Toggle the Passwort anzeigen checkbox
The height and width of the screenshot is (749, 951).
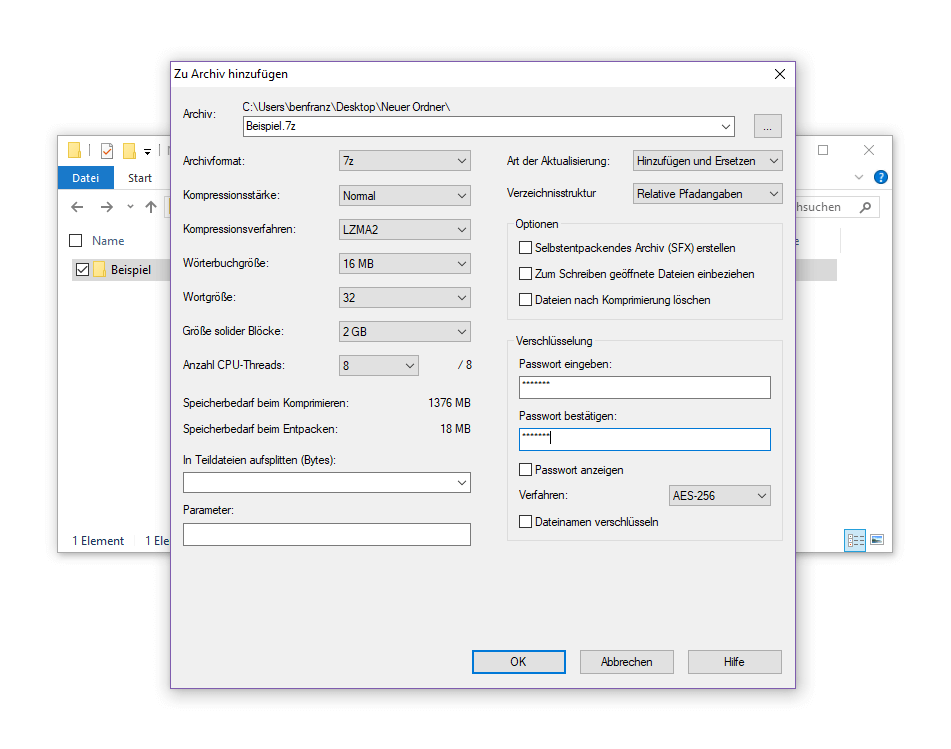point(525,469)
